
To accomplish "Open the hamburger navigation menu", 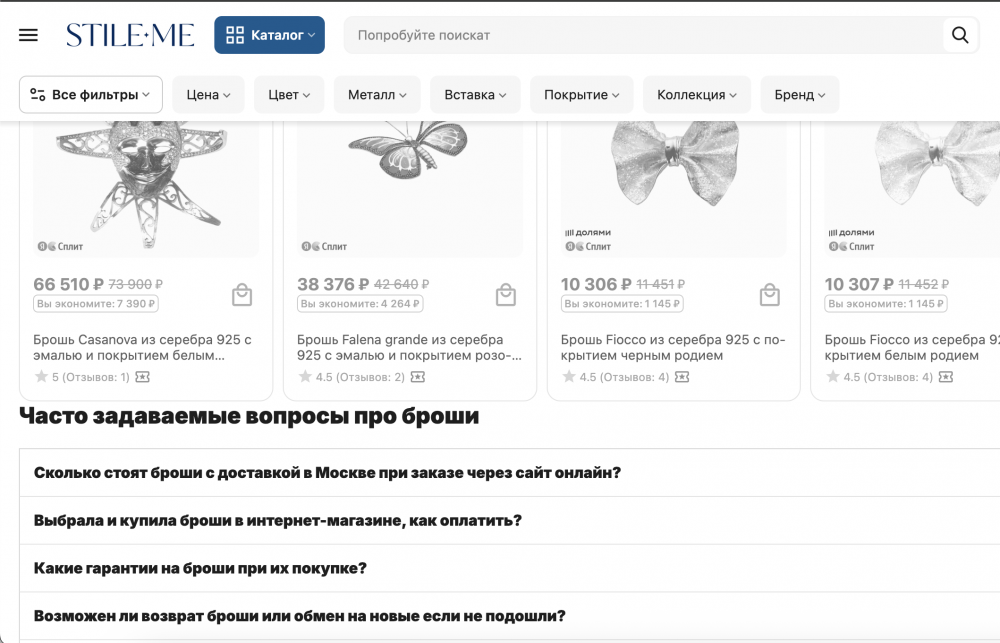I will click(x=28, y=34).
